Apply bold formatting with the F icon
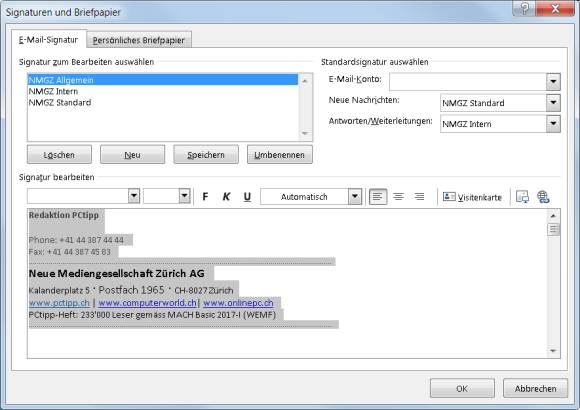 tap(205, 196)
